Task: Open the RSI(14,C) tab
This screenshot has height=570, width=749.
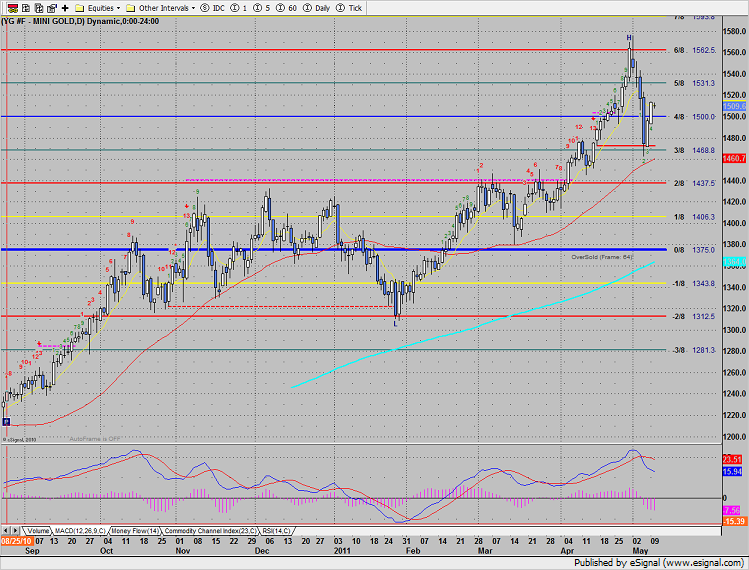Action: click(276, 531)
